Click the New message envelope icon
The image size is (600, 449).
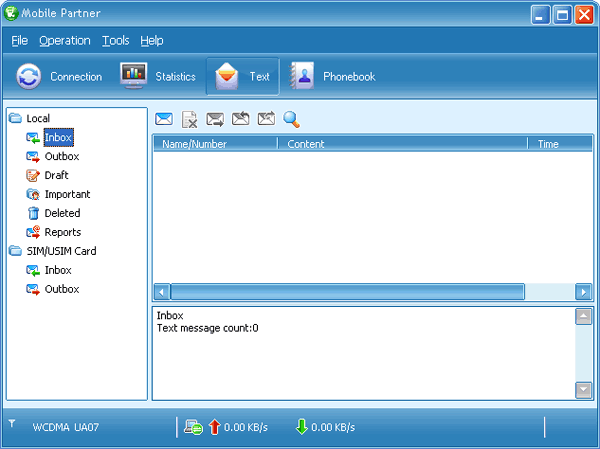(164, 119)
